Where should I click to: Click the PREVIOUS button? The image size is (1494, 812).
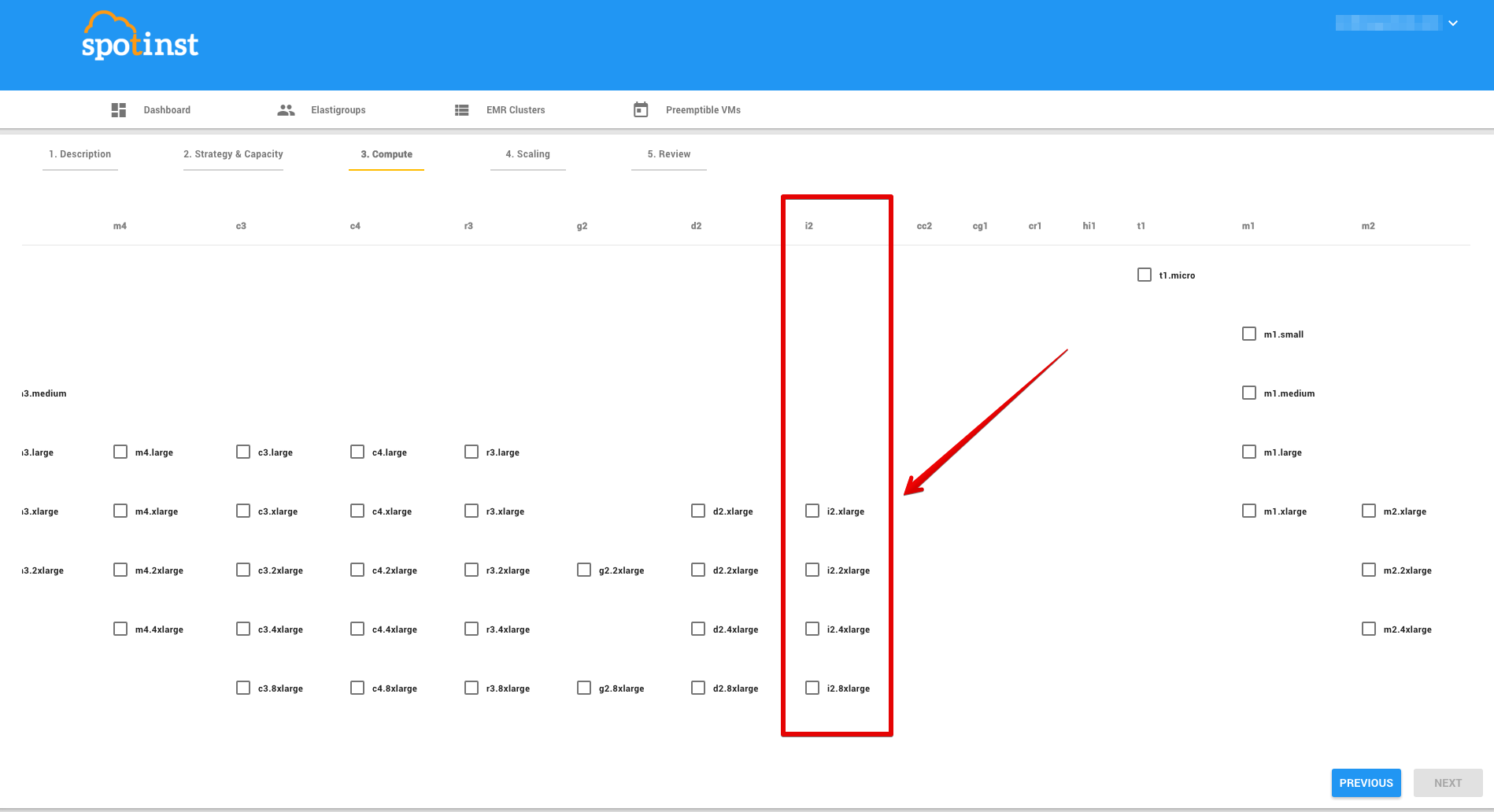[x=1366, y=783]
